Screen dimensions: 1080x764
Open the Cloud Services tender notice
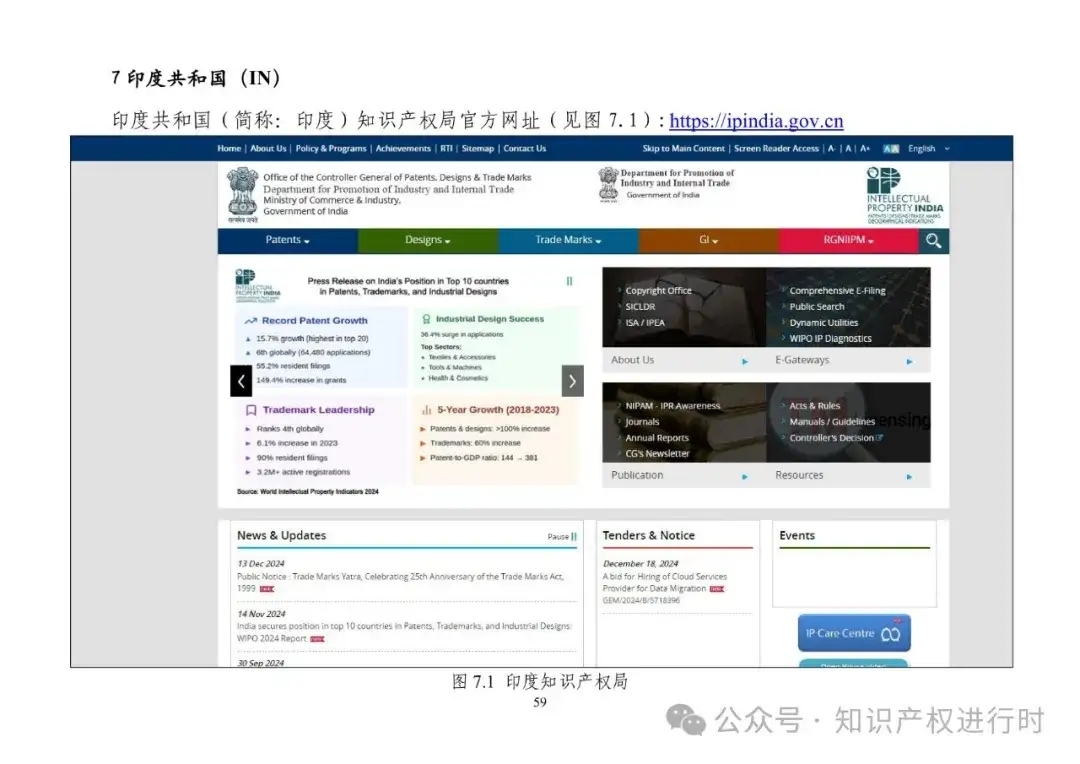664,582
